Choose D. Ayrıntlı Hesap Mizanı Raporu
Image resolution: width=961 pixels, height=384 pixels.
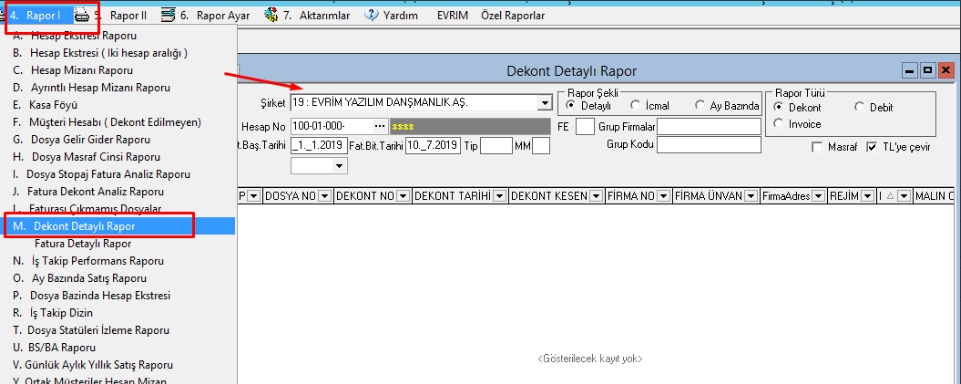coord(118,88)
